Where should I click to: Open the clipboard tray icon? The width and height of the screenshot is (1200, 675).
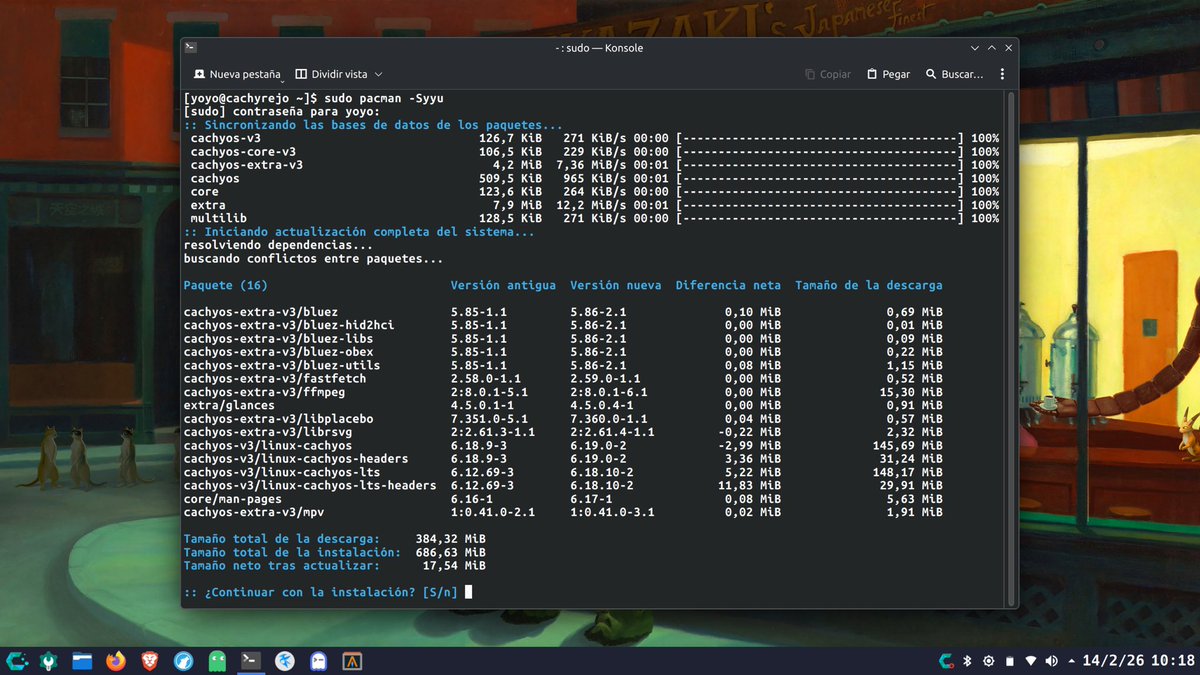1009,661
